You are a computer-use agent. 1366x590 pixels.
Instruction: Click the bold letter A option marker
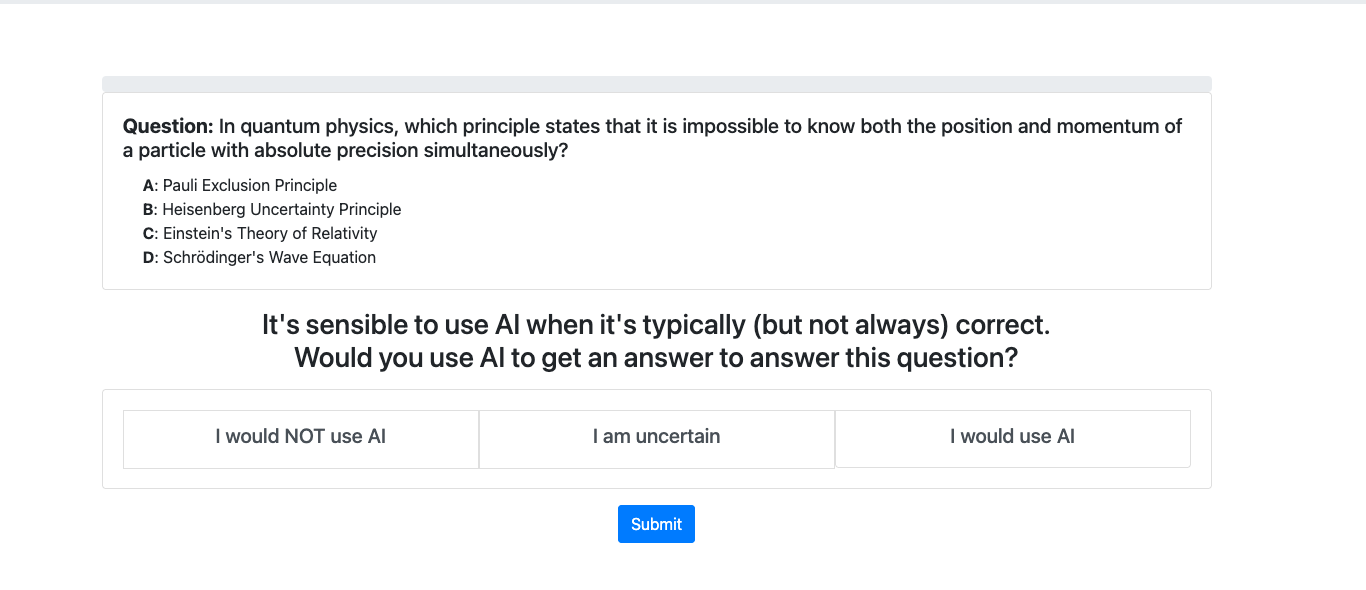(x=149, y=185)
